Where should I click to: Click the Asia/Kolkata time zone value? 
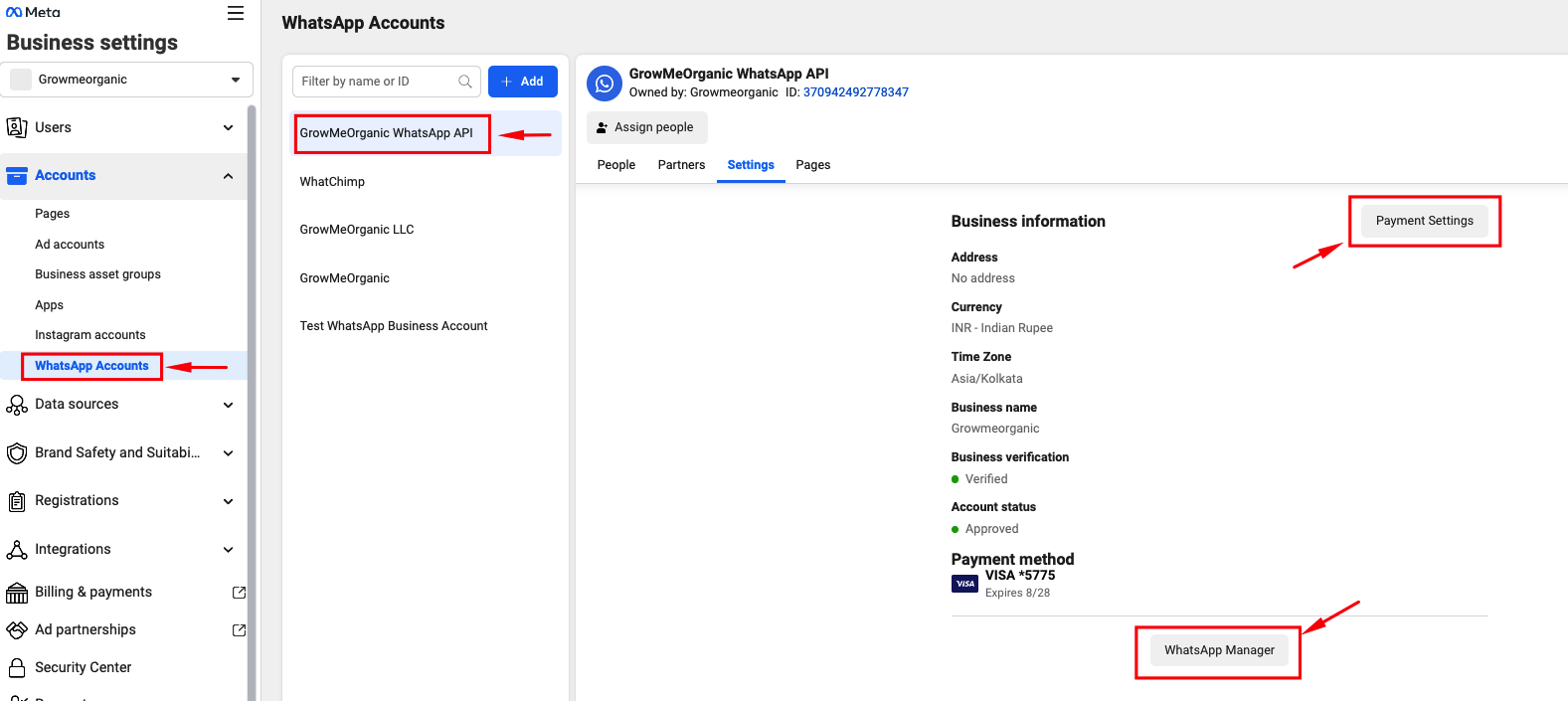[x=987, y=379]
